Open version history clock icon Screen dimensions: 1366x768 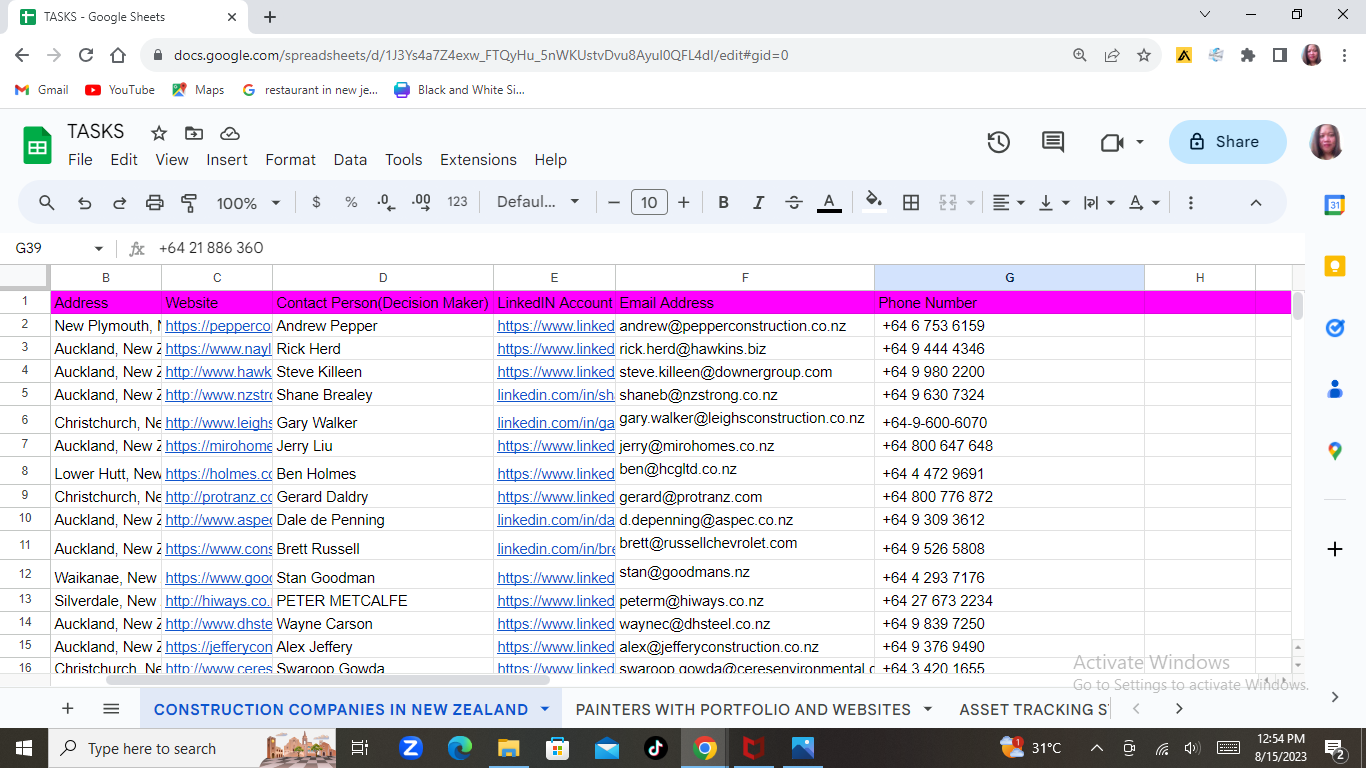coord(998,142)
